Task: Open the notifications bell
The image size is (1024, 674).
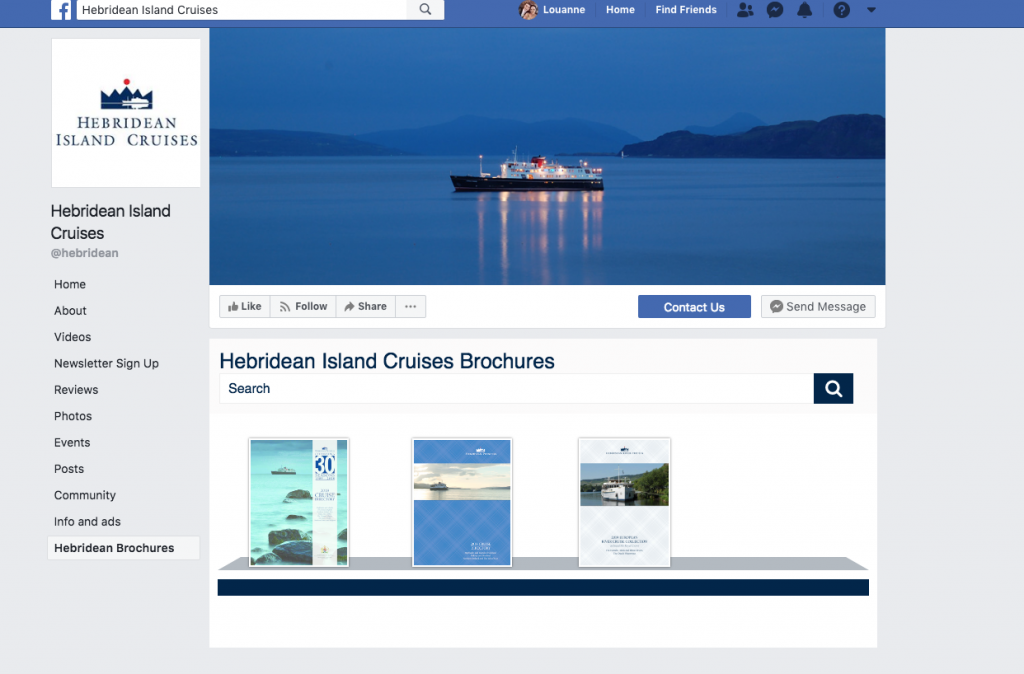Action: (805, 10)
